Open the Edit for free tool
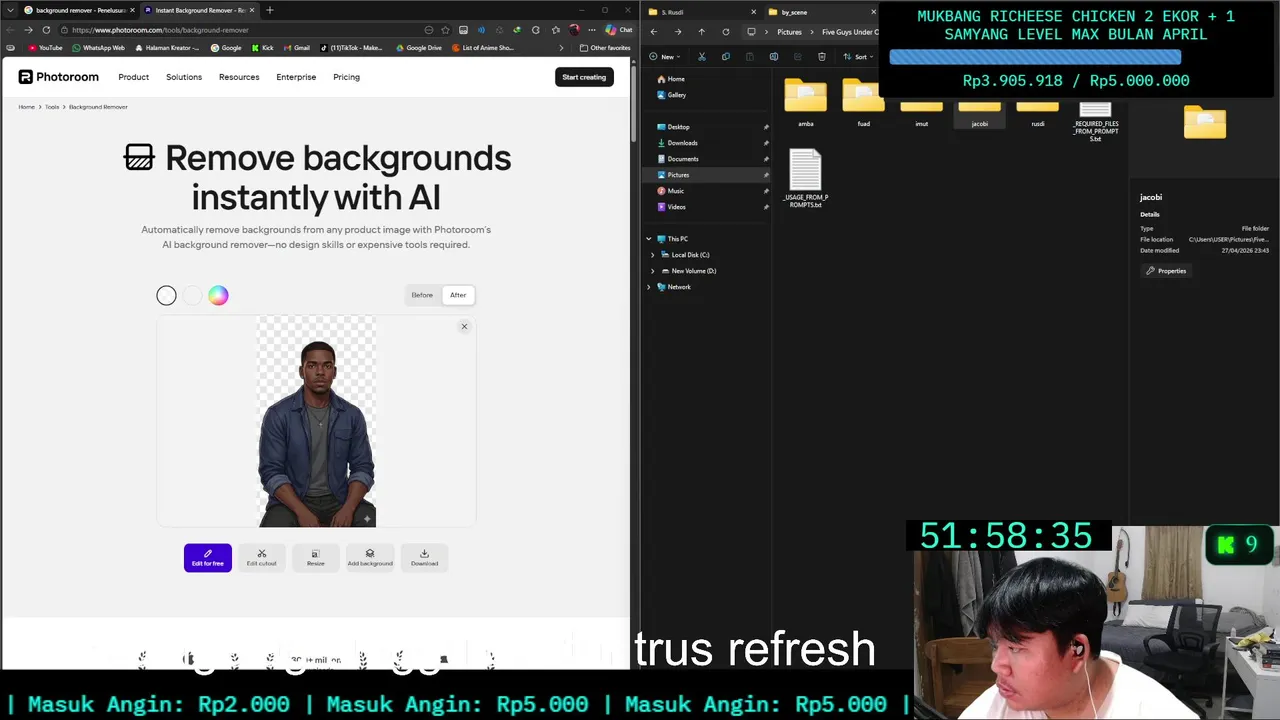 208,558
